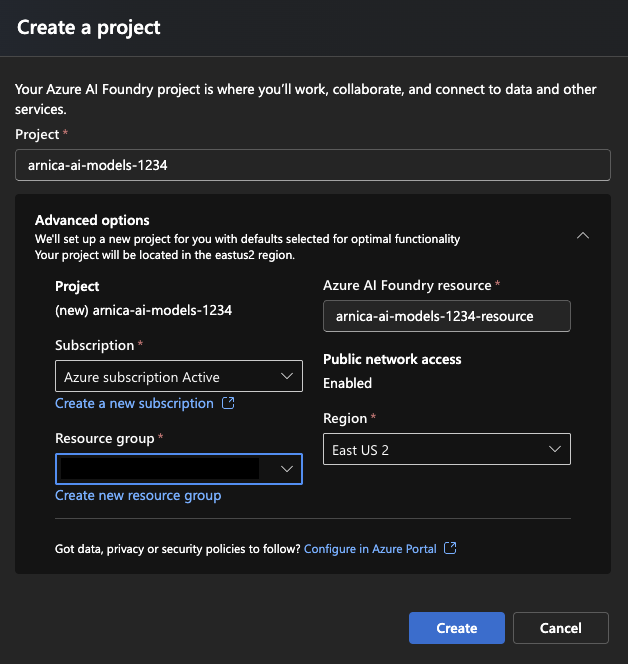Click the chevron arrow in Resource group dropdown

point(287,468)
